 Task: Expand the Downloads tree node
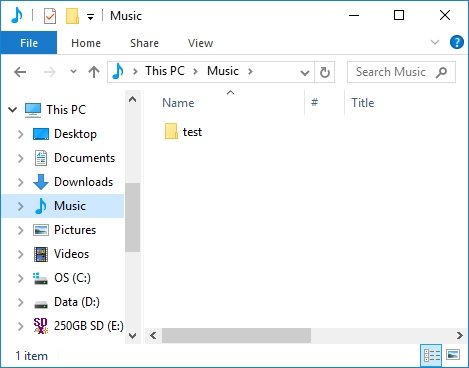coord(20,182)
